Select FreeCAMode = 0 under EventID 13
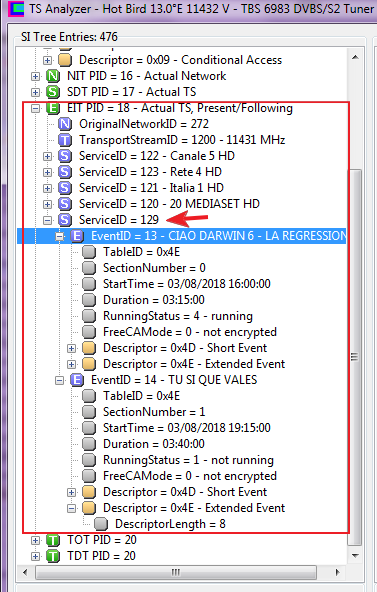Screen dimensions: 377x592 pyautogui.click(x=190, y=332)
